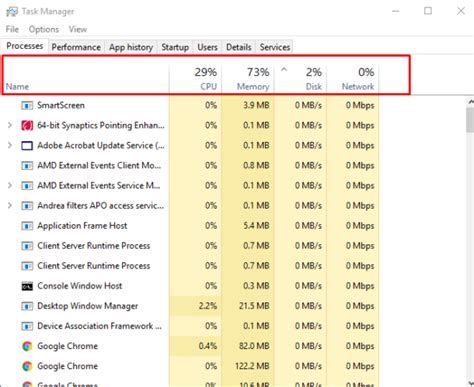
Task: Switch to the App history tab
Action: click(x=131, y=47)
